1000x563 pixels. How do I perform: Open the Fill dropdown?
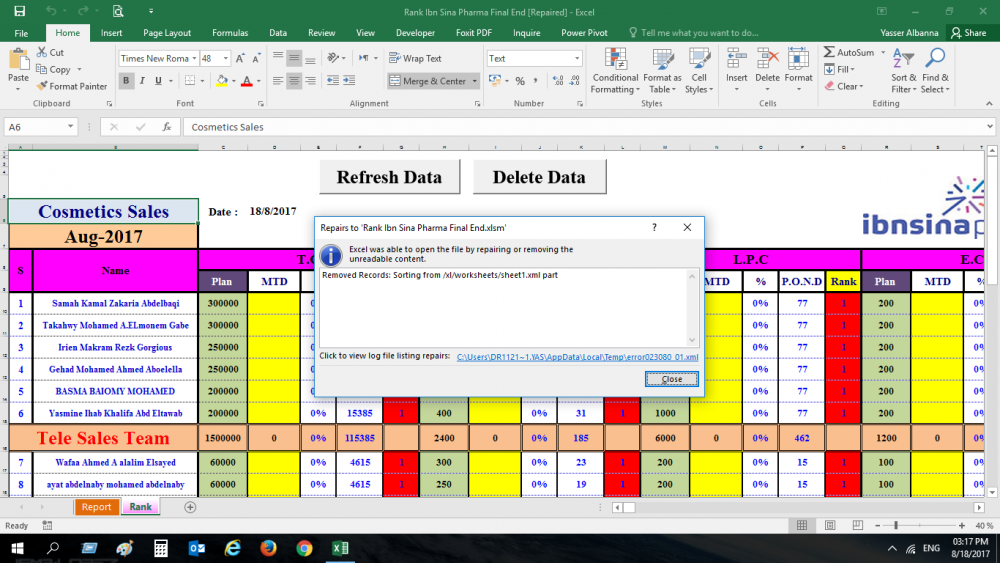point(839,69)
